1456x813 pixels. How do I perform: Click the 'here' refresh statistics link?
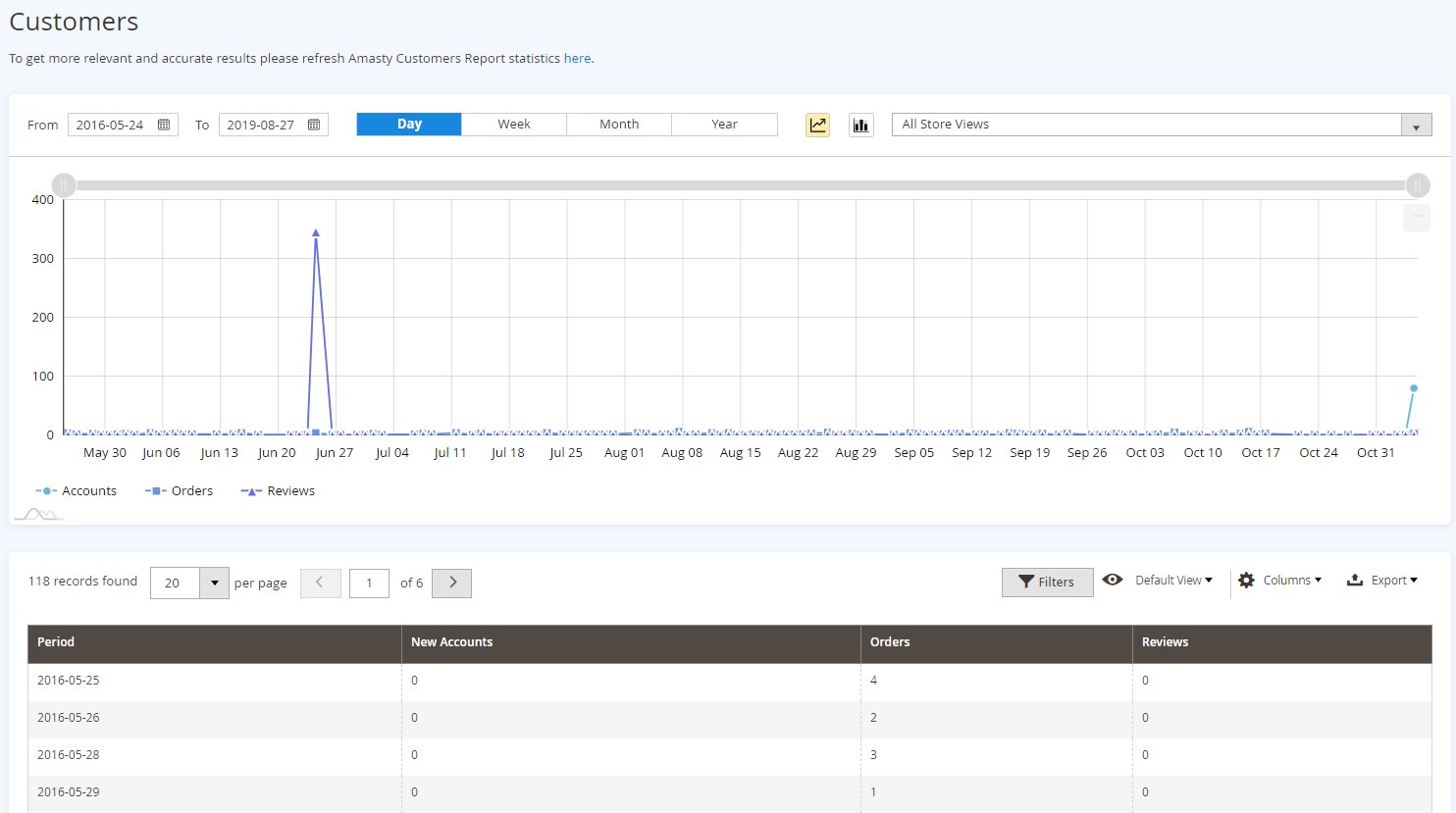tap(577, 59)
